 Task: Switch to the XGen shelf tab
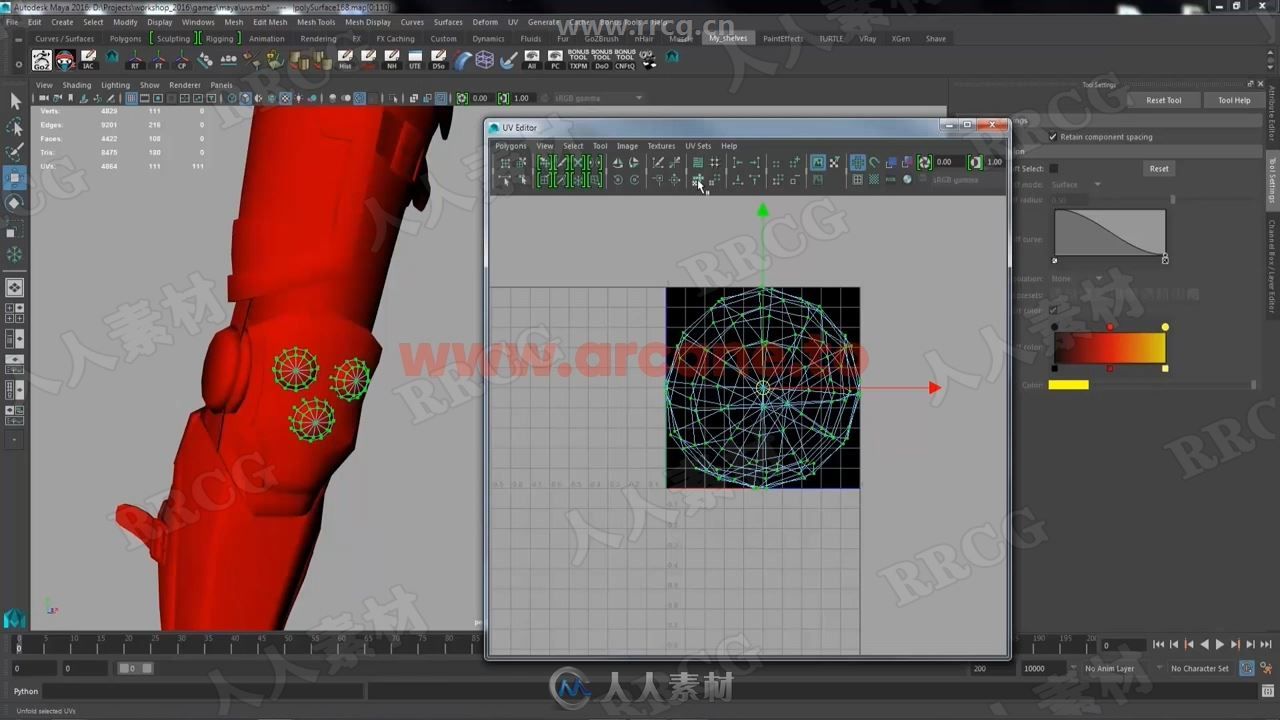(x=901, y=39)
